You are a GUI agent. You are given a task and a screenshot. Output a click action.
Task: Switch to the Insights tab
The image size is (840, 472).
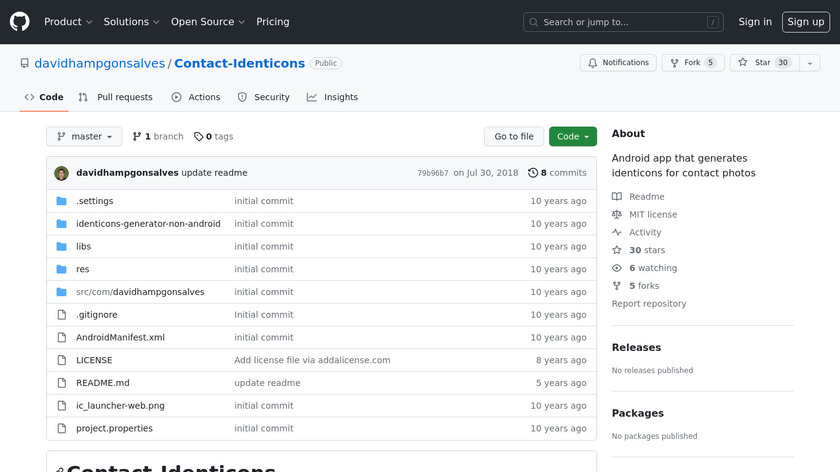coord(332,97)
